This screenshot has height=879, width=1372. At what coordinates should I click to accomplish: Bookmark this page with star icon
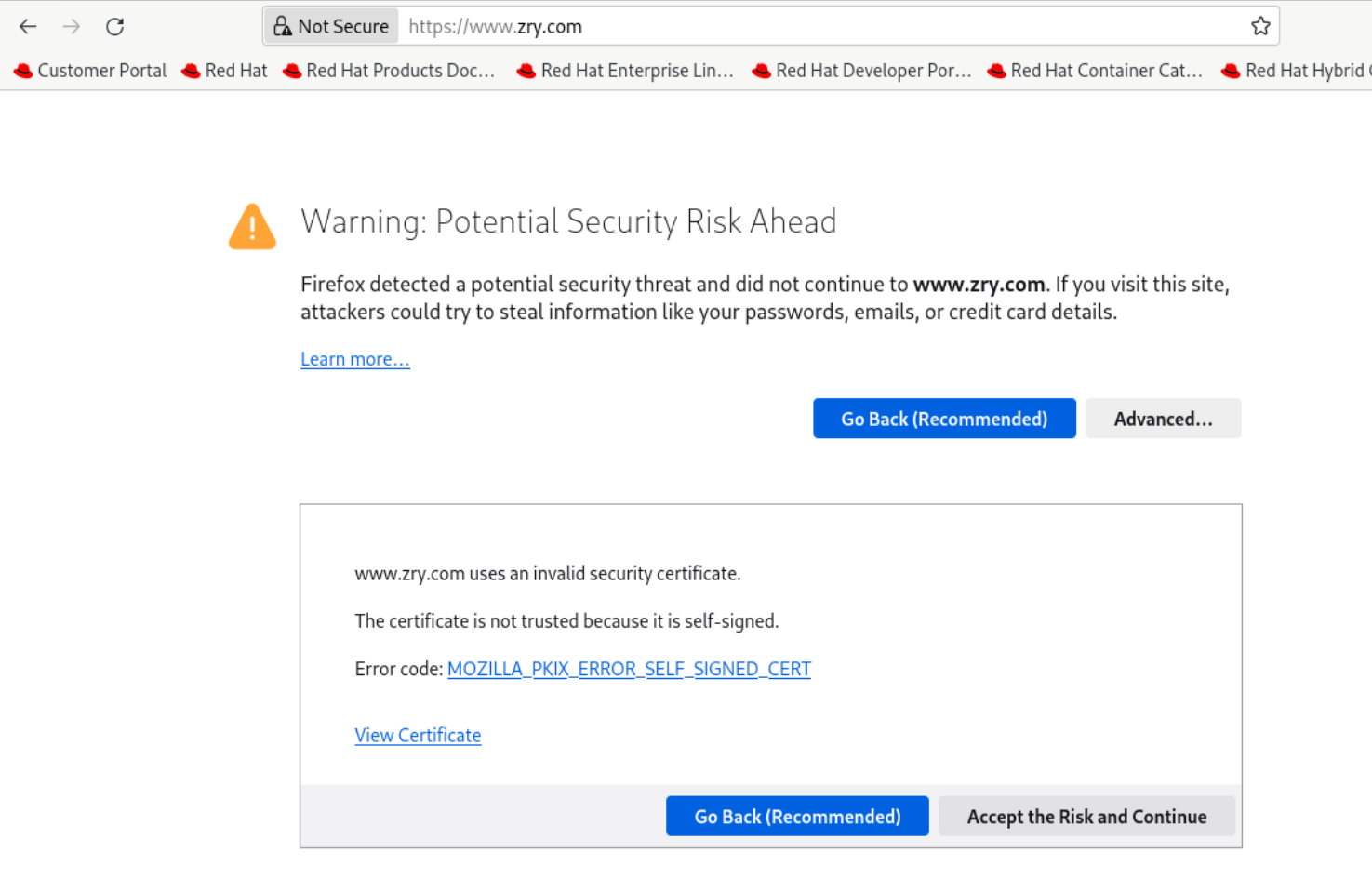point(1260,26)
